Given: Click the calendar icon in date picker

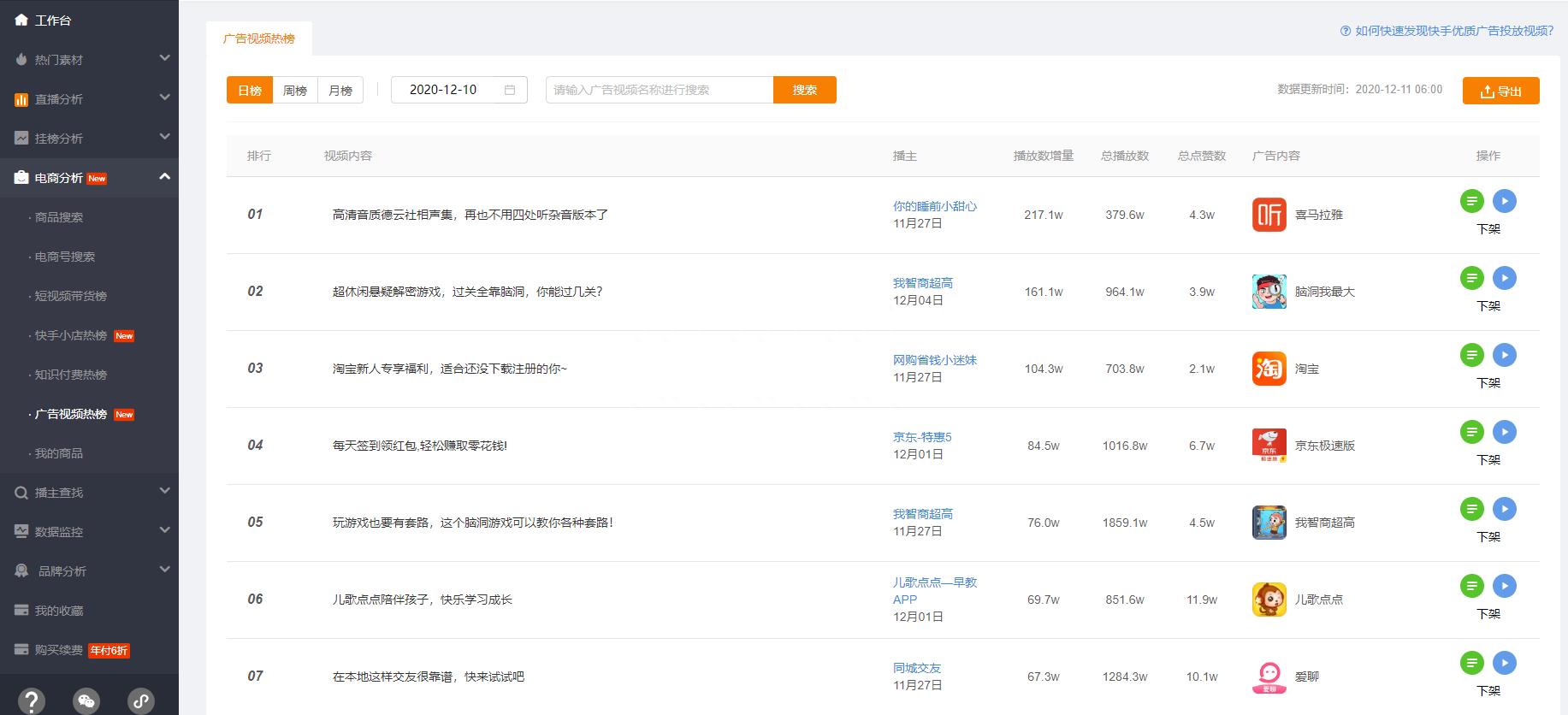Looking at the screenshot, I should 510,90.
